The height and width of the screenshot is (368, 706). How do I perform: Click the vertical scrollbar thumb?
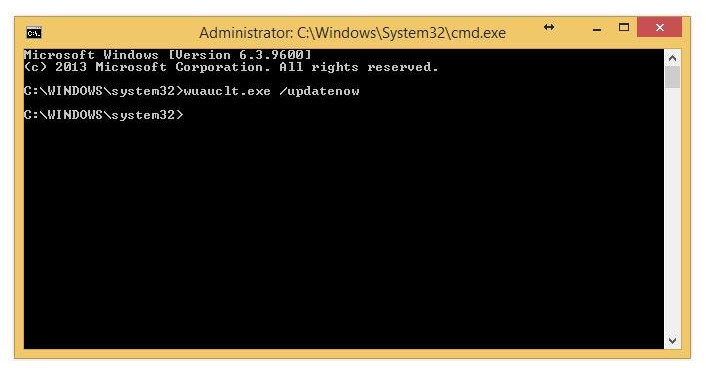(x=672, y=77)
